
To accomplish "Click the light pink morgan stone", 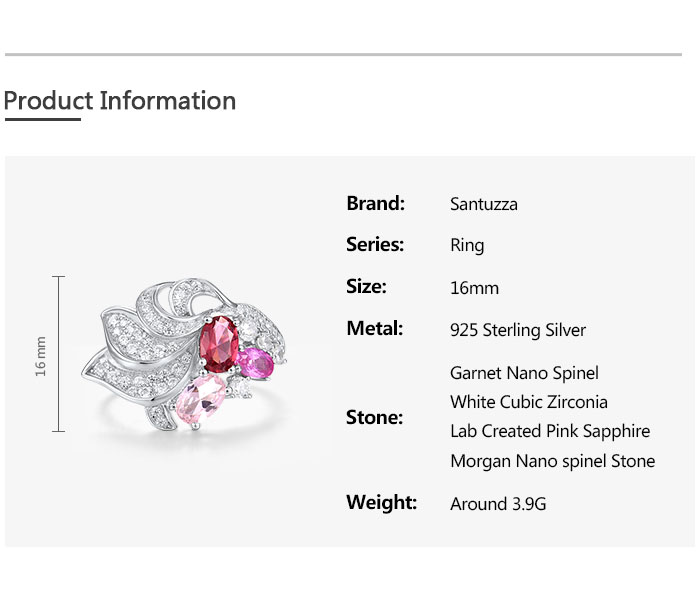I will [x=201, y=399].
